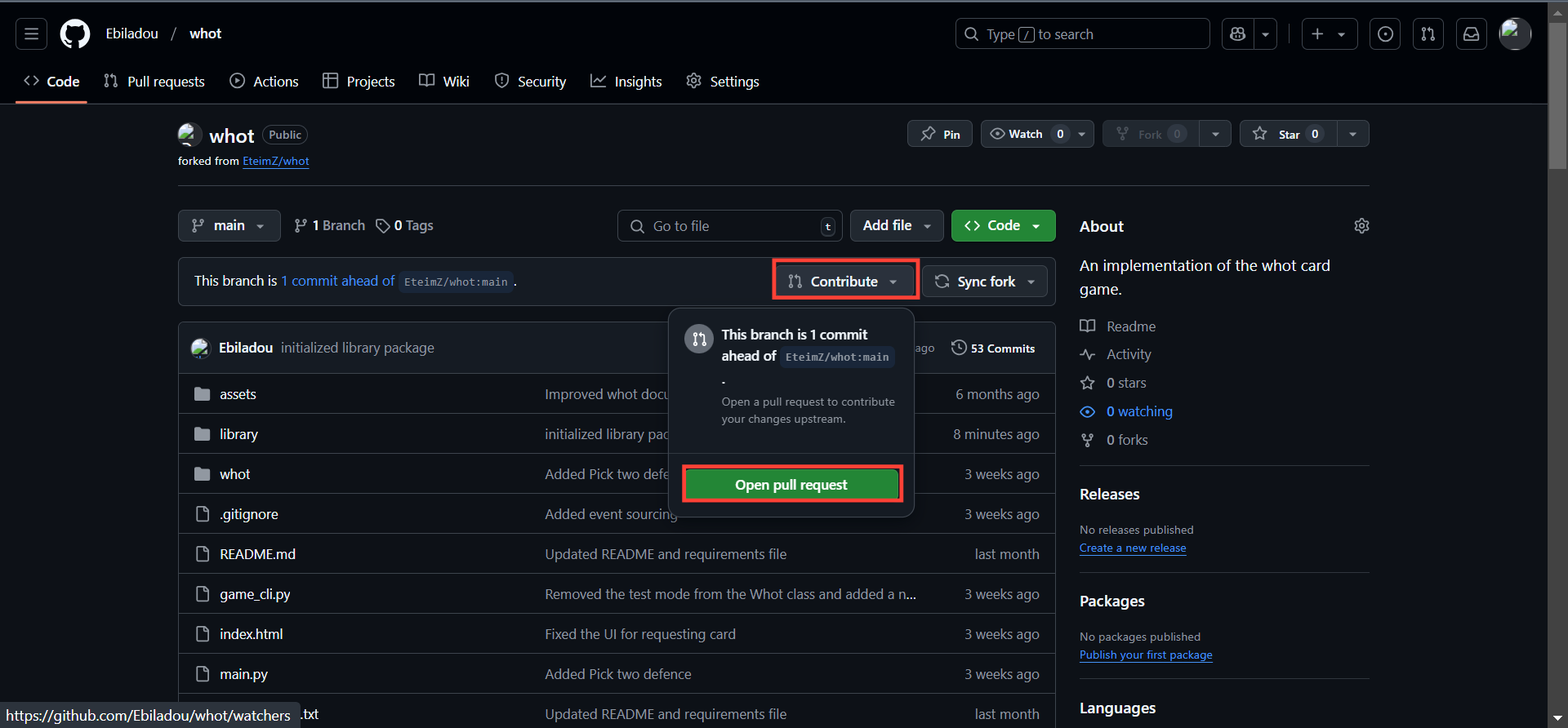This screenshot has width=1568, height=728.
Task: Click Create a new release link
Action: (1133, 548)
